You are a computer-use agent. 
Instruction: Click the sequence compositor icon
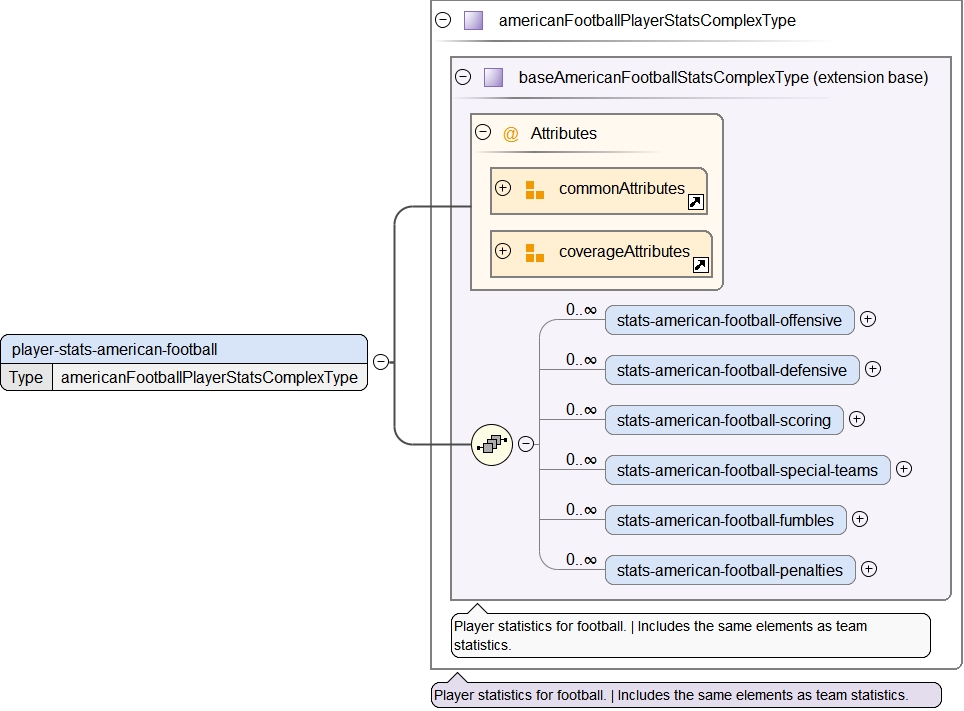coord(491,444)
